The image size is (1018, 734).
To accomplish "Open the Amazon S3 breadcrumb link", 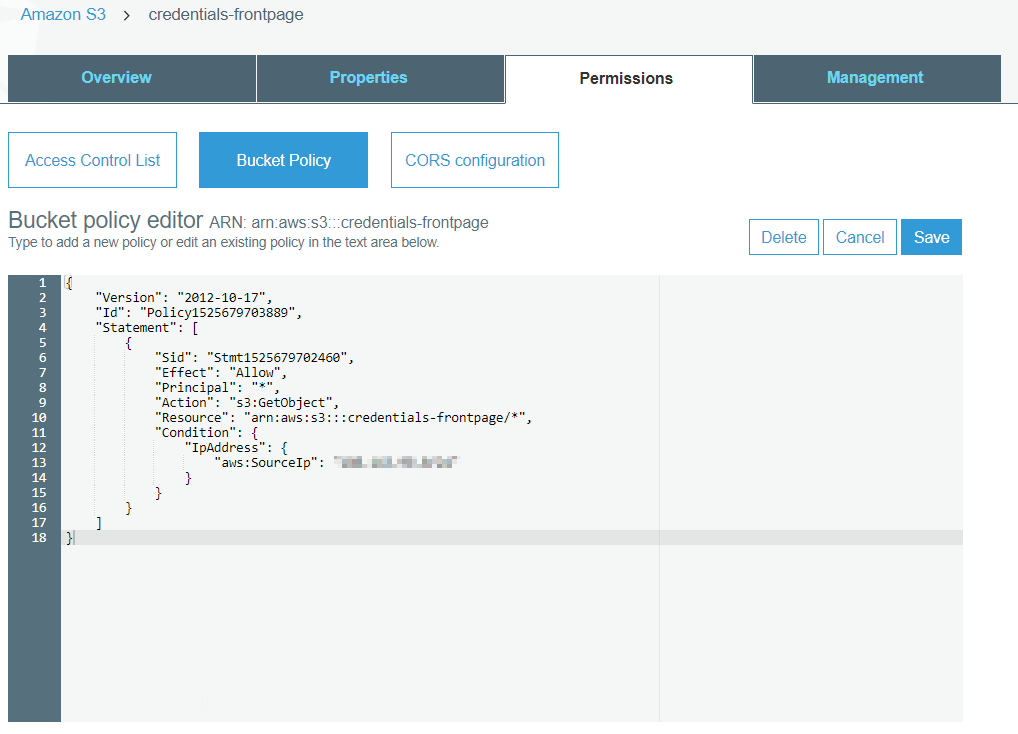I will point(63,15).
